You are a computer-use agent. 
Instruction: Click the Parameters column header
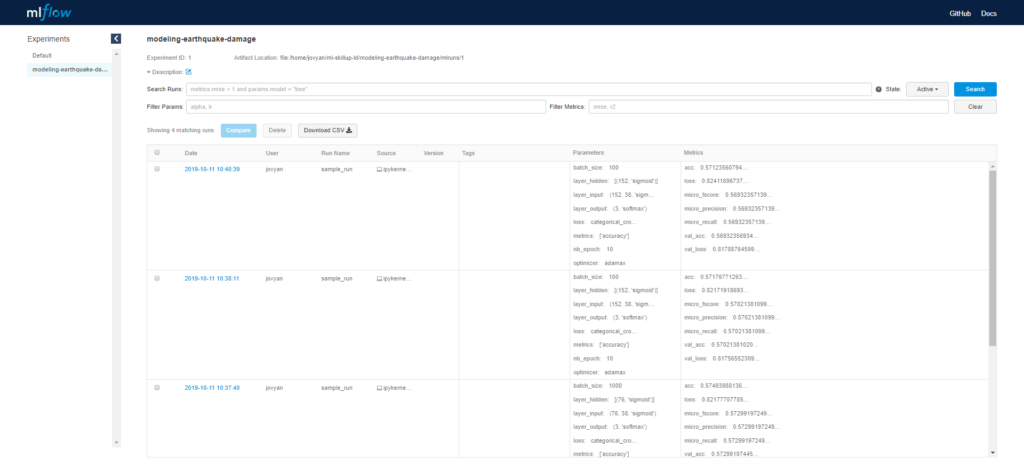point(588,153)
